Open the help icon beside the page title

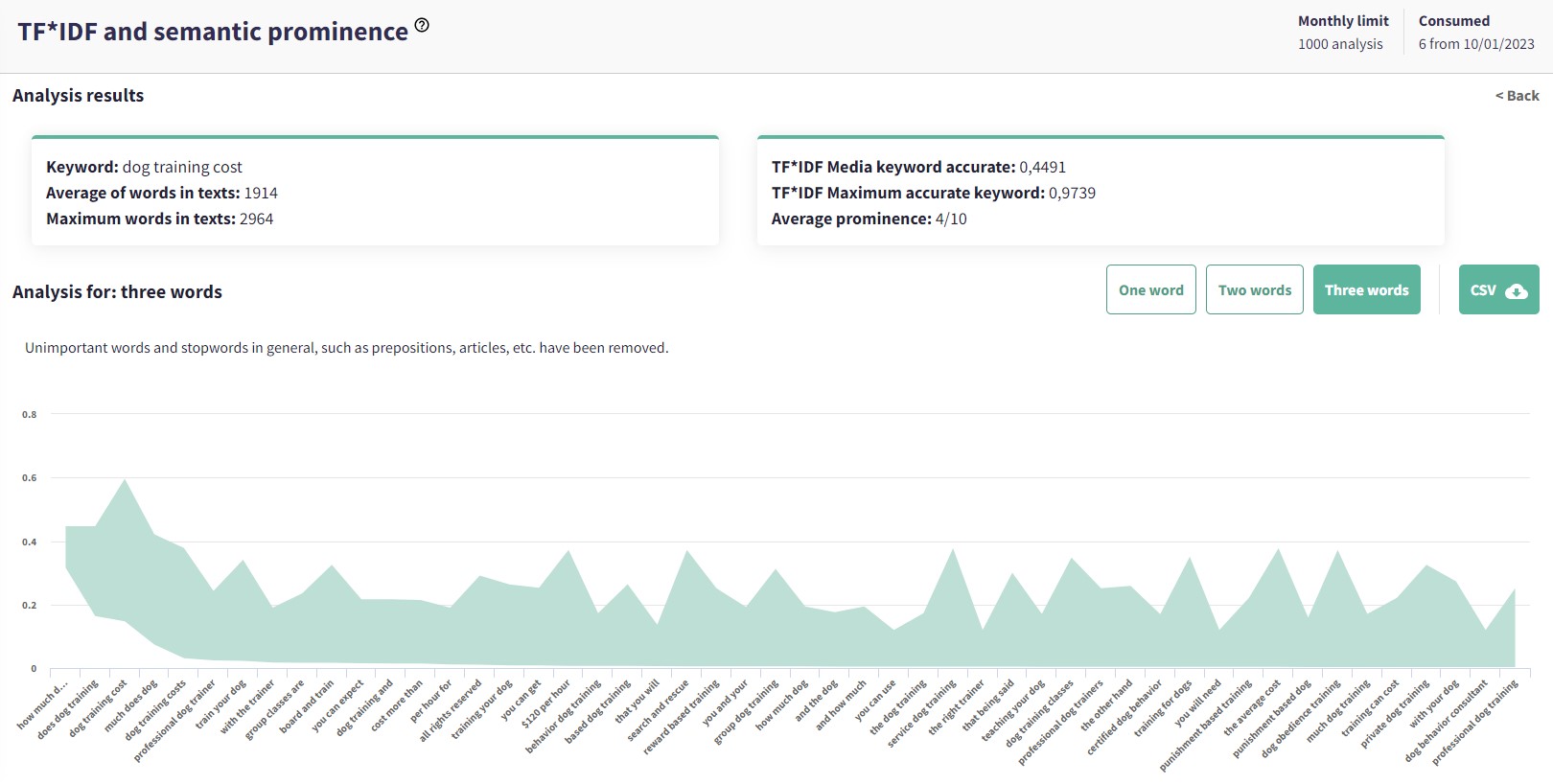(x=422, y=26)
